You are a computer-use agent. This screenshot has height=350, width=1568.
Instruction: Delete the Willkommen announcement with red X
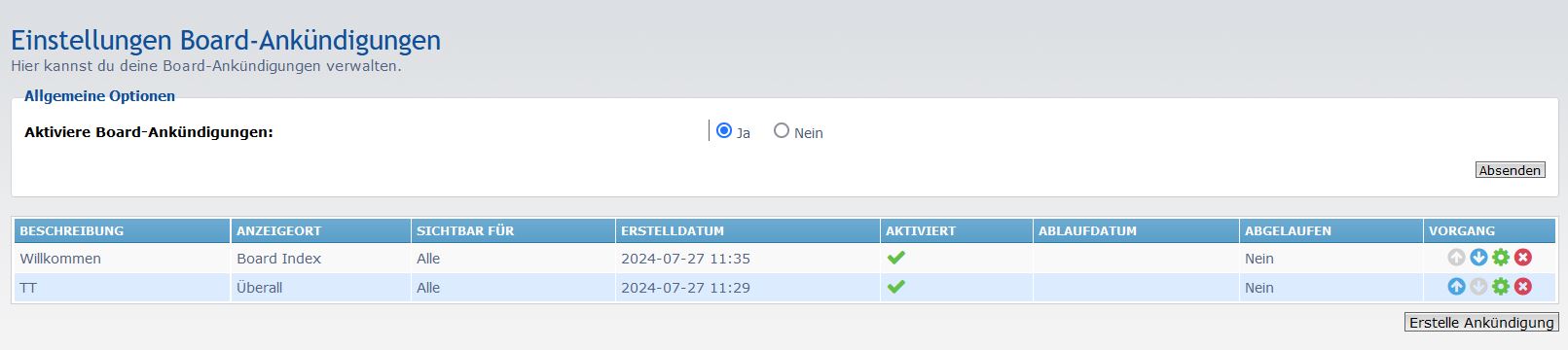pyautogui.click(x=1523, y=258)
